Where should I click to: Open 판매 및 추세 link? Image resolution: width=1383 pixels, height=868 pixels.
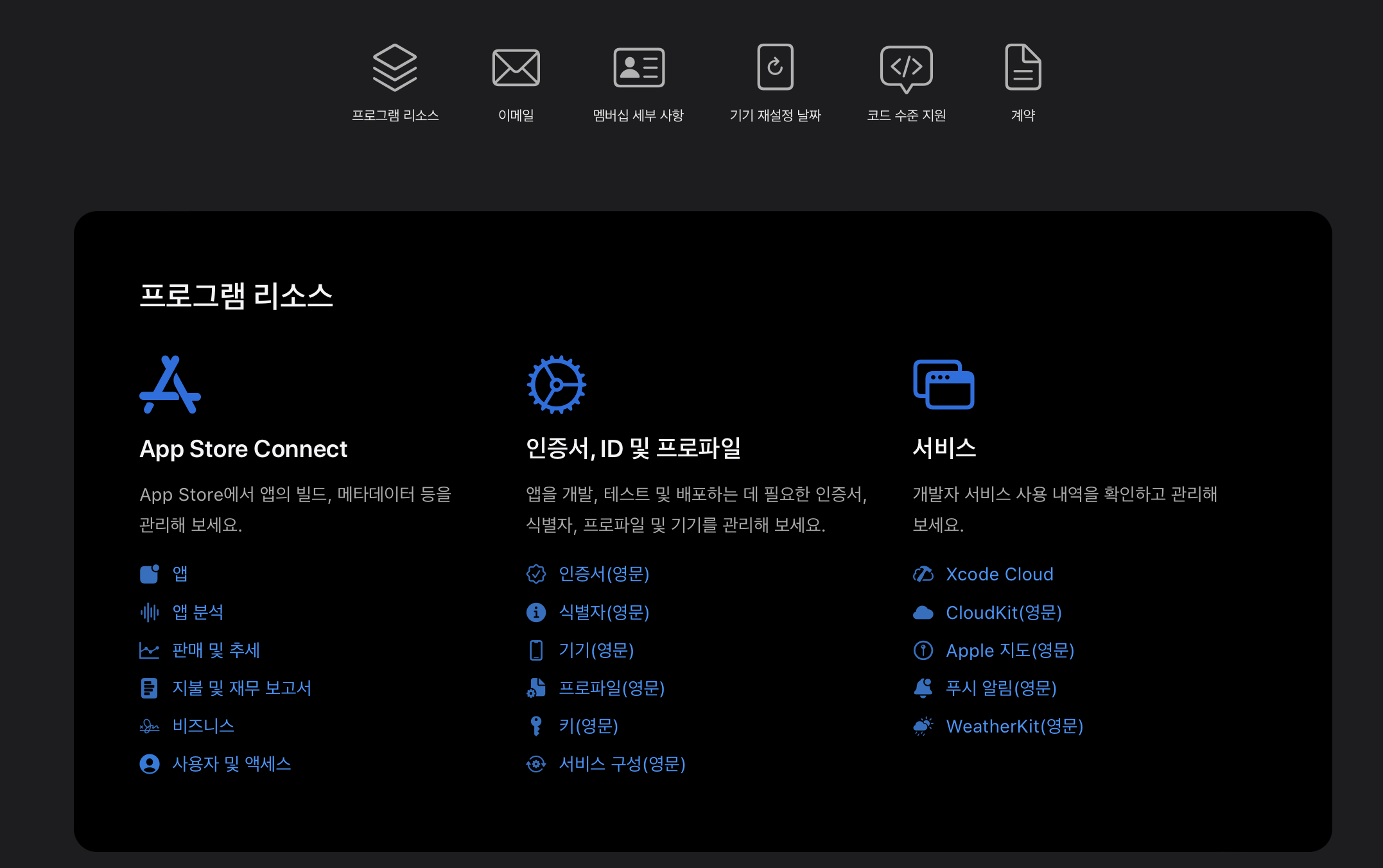pos(216,650)
